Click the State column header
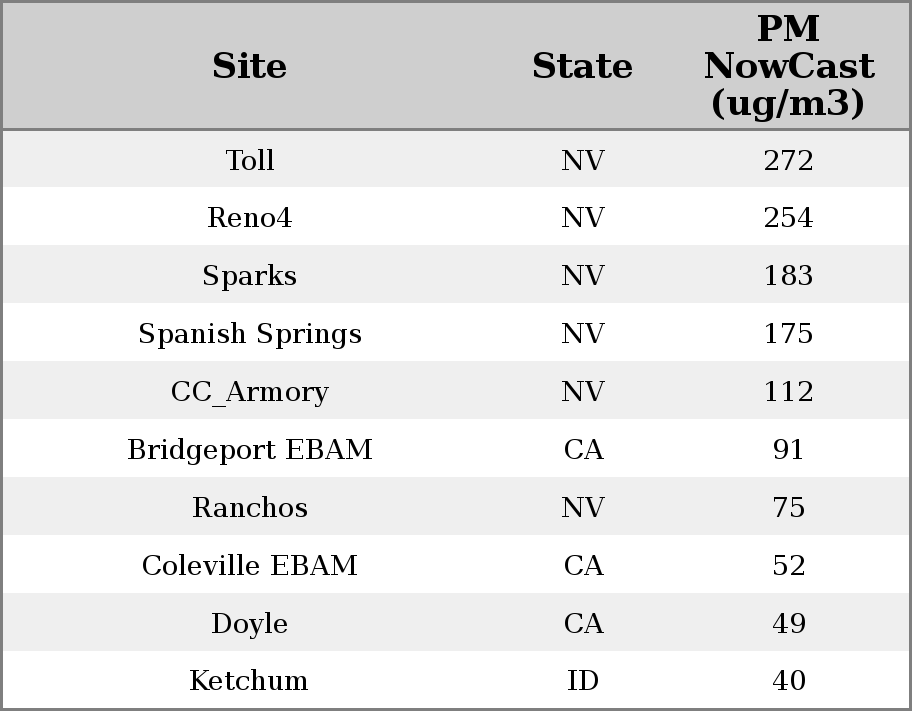This screenshot has height=711, width=912. click(x=582, y=66)
